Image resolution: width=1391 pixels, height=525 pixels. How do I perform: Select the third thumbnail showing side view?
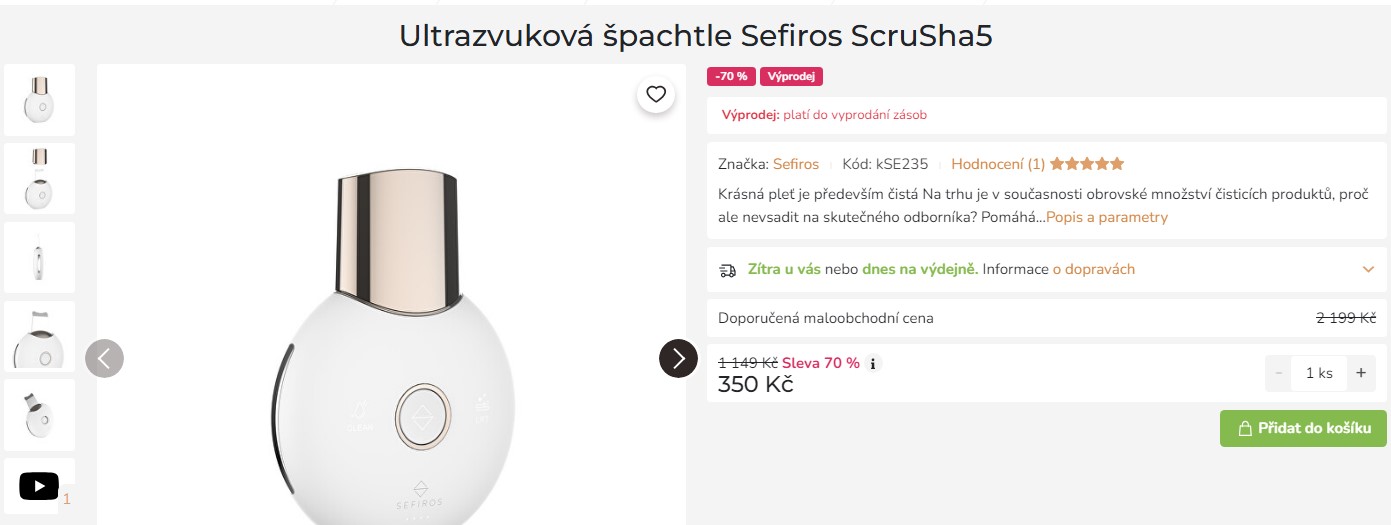(x=39, y=257)
